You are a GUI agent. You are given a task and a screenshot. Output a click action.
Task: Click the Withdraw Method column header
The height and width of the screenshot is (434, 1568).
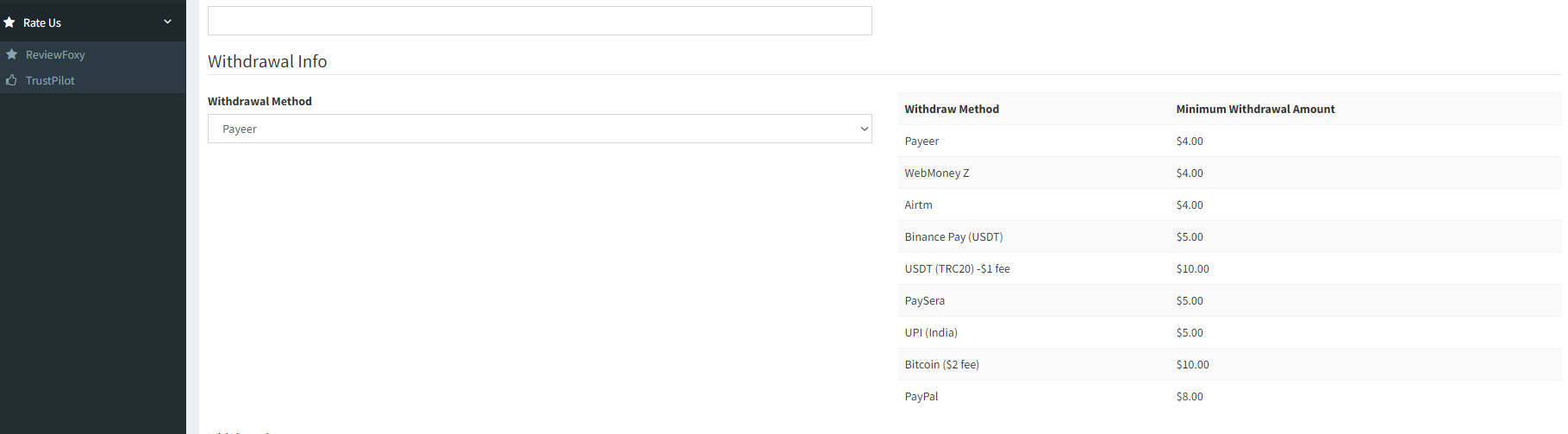[952, 109]
